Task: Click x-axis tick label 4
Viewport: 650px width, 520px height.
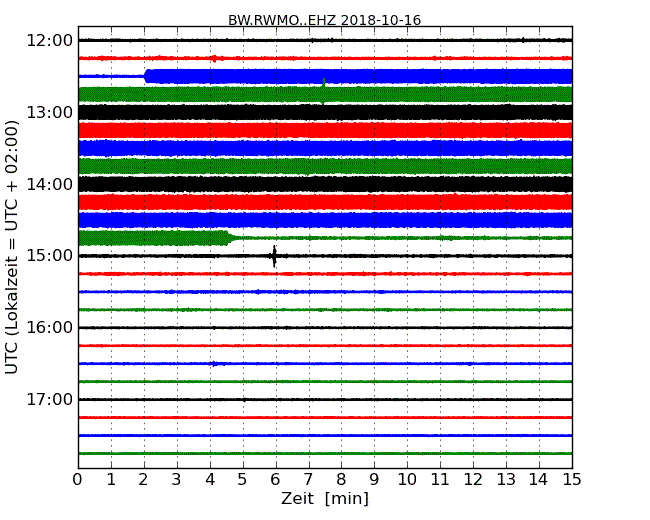Action: (210, 480)
